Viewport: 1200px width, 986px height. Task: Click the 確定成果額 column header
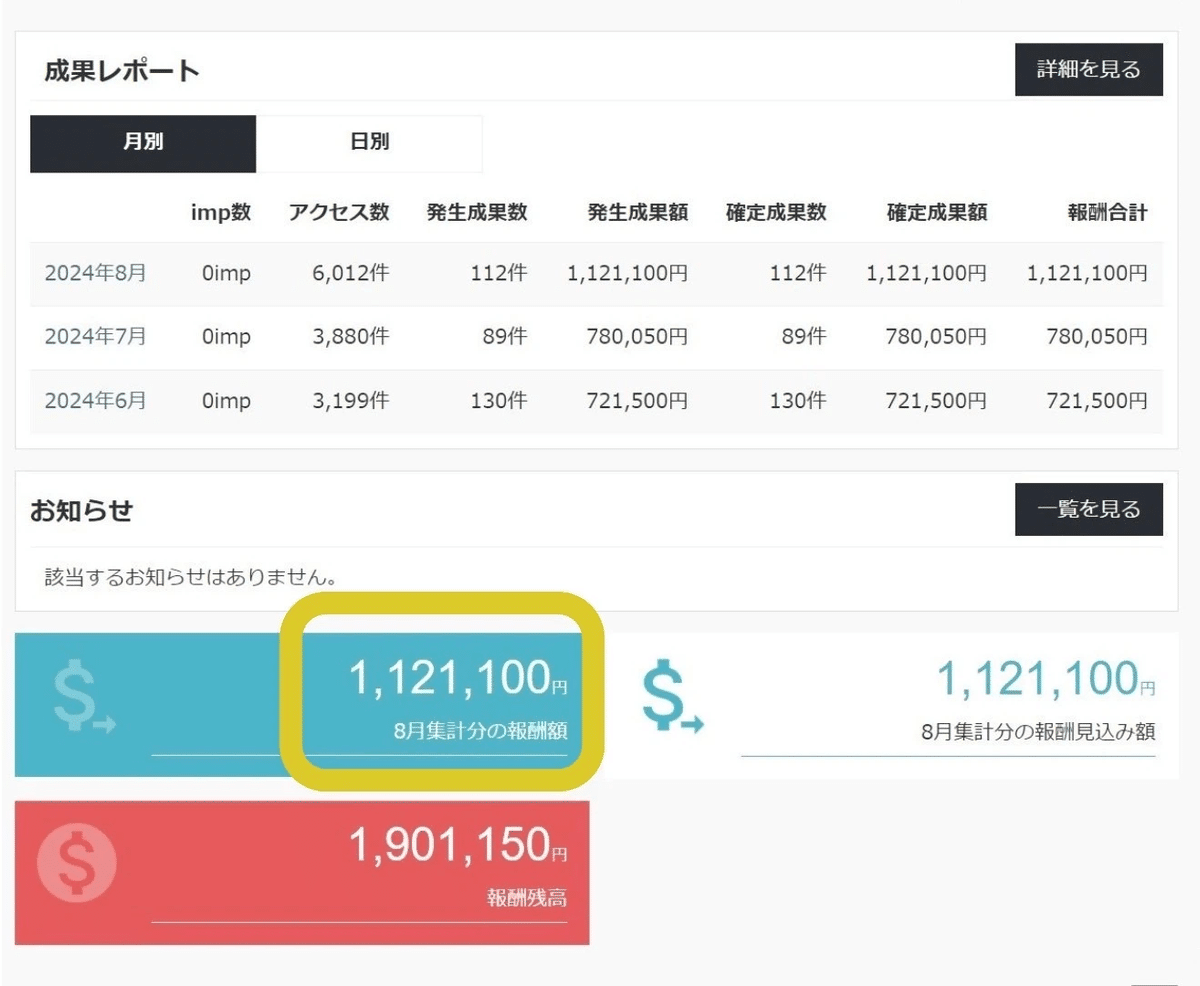937,212
